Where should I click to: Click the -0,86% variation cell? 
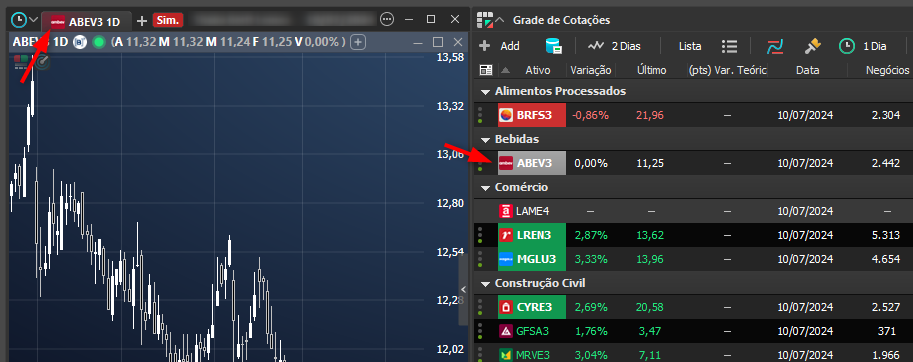[x=590, y=115]
